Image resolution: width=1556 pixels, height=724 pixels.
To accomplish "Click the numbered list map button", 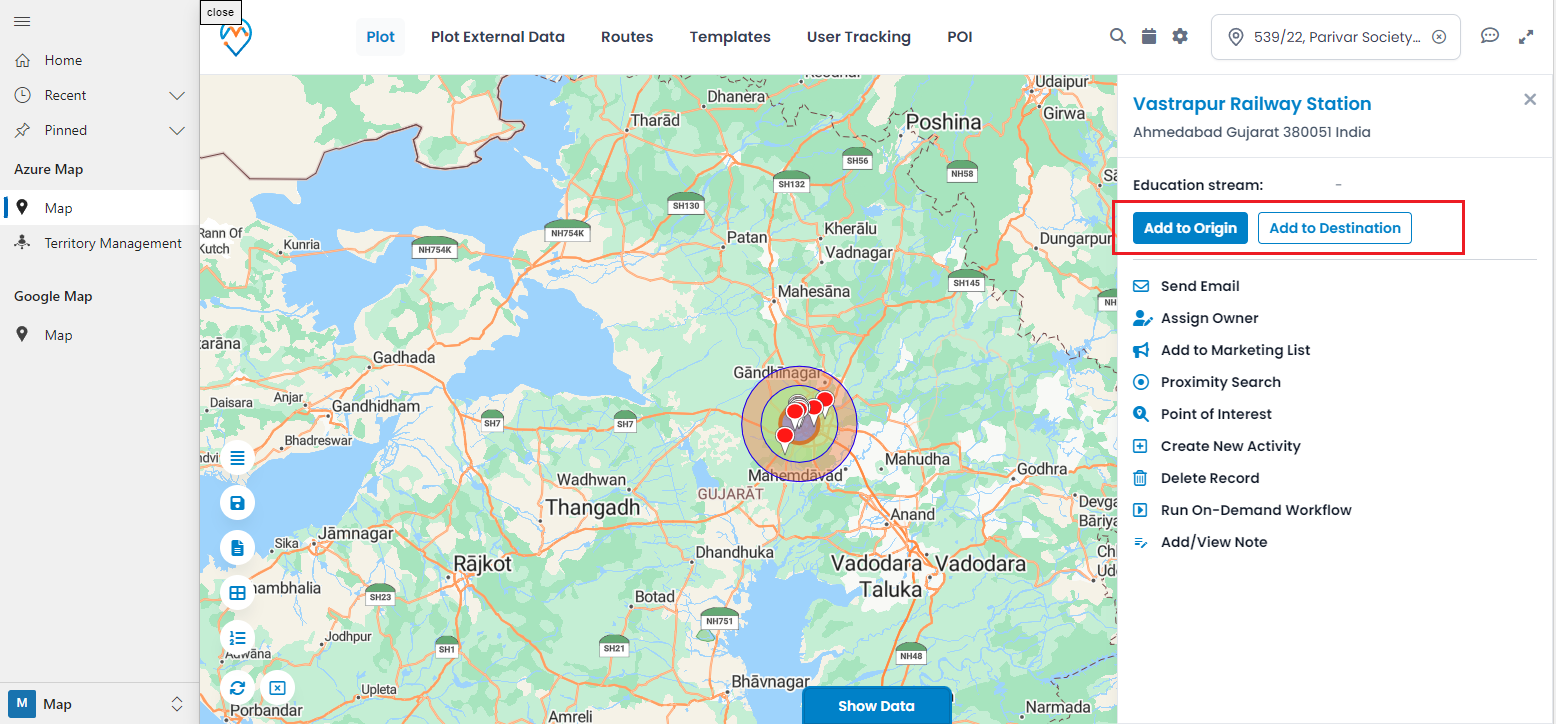I will pos(238,637).
